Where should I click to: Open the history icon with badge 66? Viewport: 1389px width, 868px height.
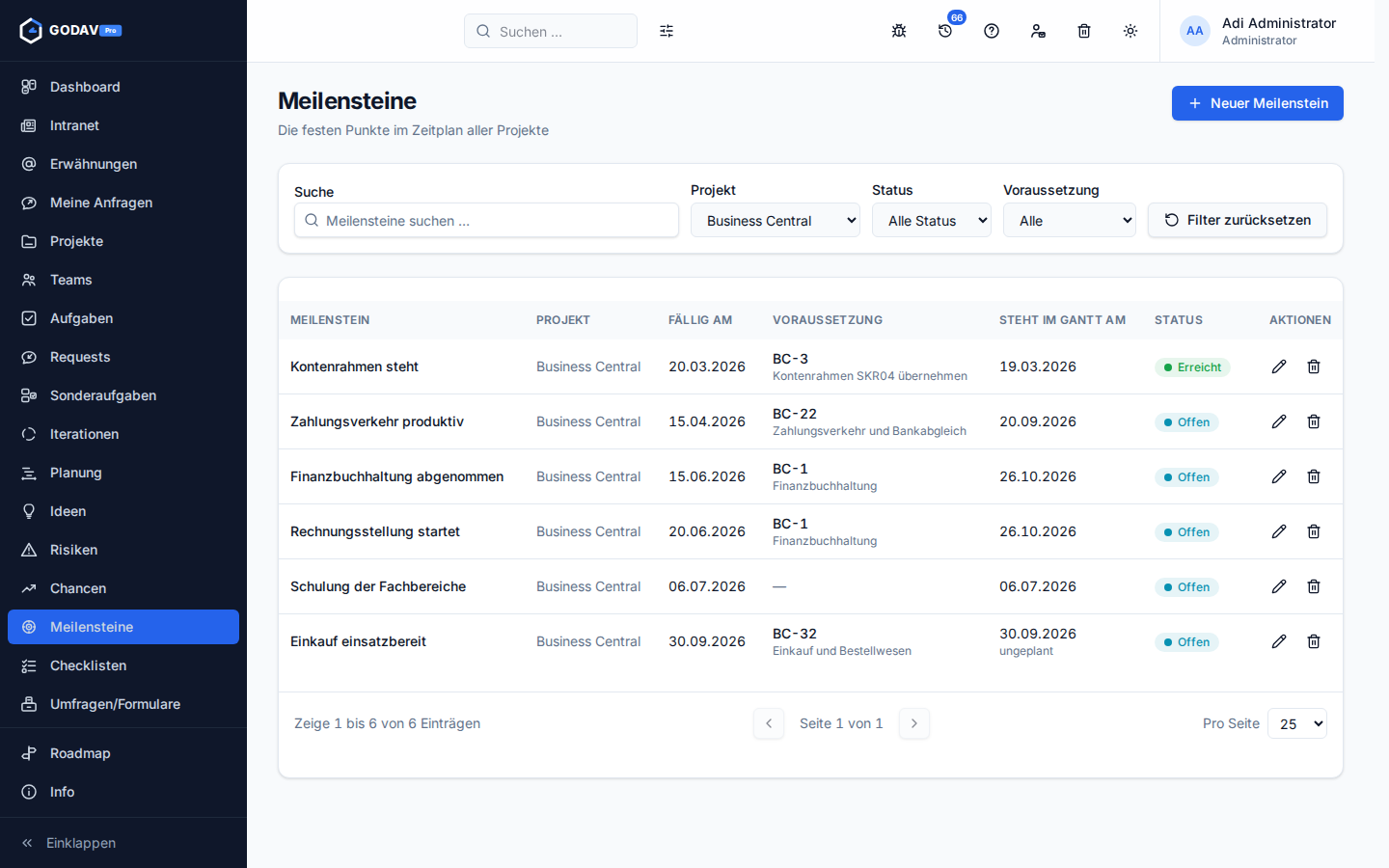(x=945, y=31)
